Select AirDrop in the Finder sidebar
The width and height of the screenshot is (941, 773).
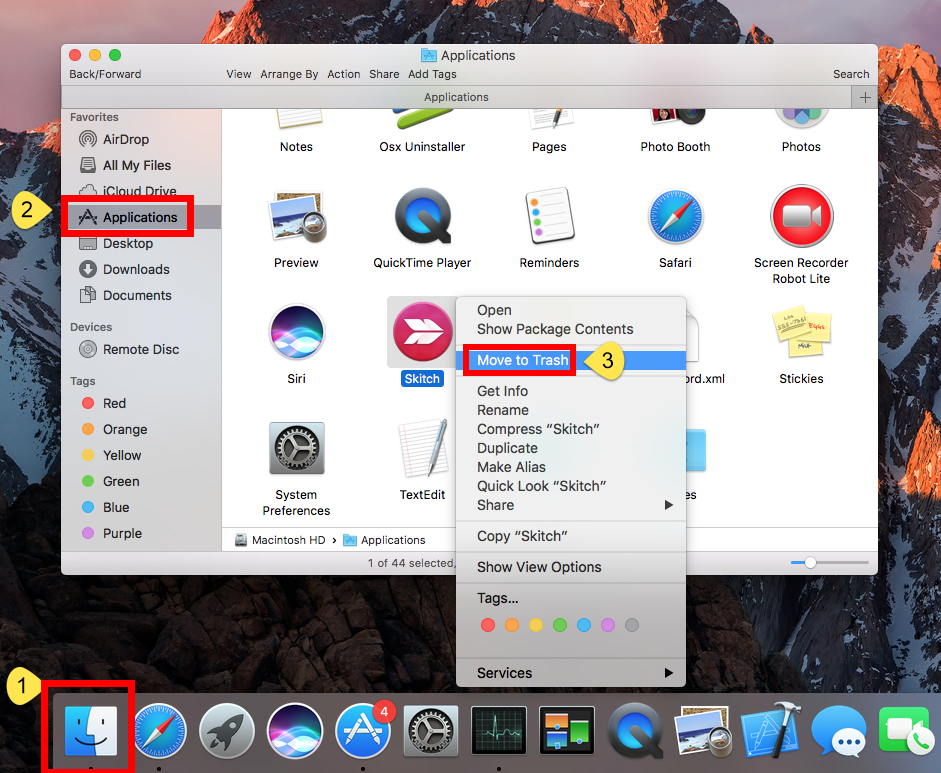coord(113,138)
